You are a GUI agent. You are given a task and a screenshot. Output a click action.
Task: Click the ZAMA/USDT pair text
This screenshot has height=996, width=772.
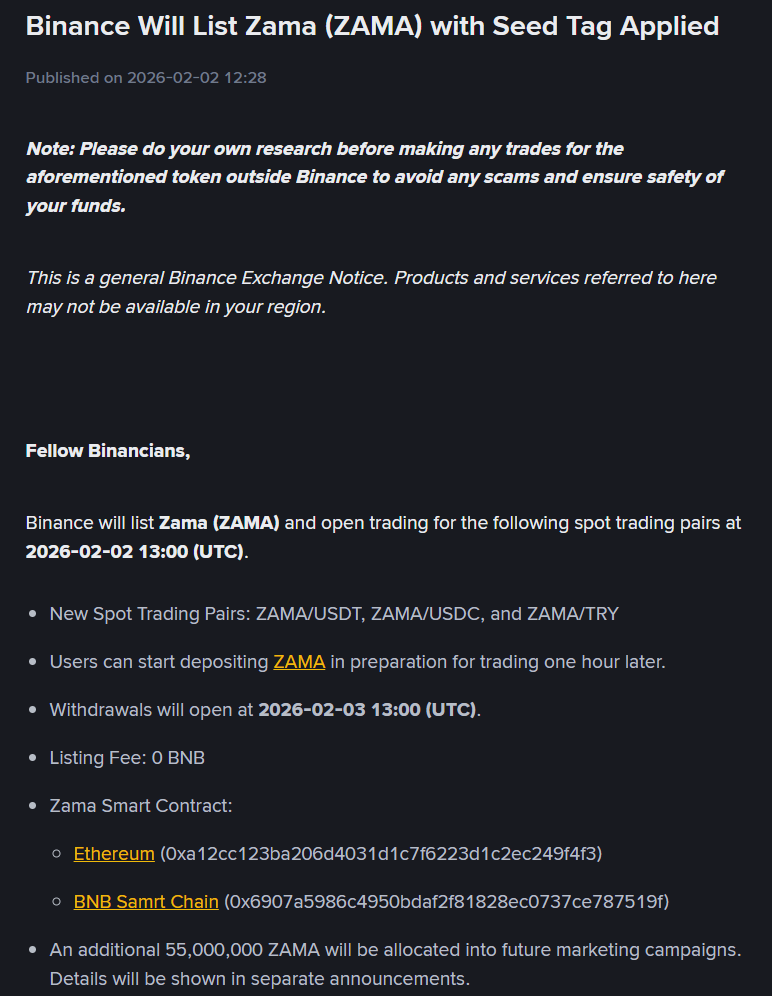(308, 614)
